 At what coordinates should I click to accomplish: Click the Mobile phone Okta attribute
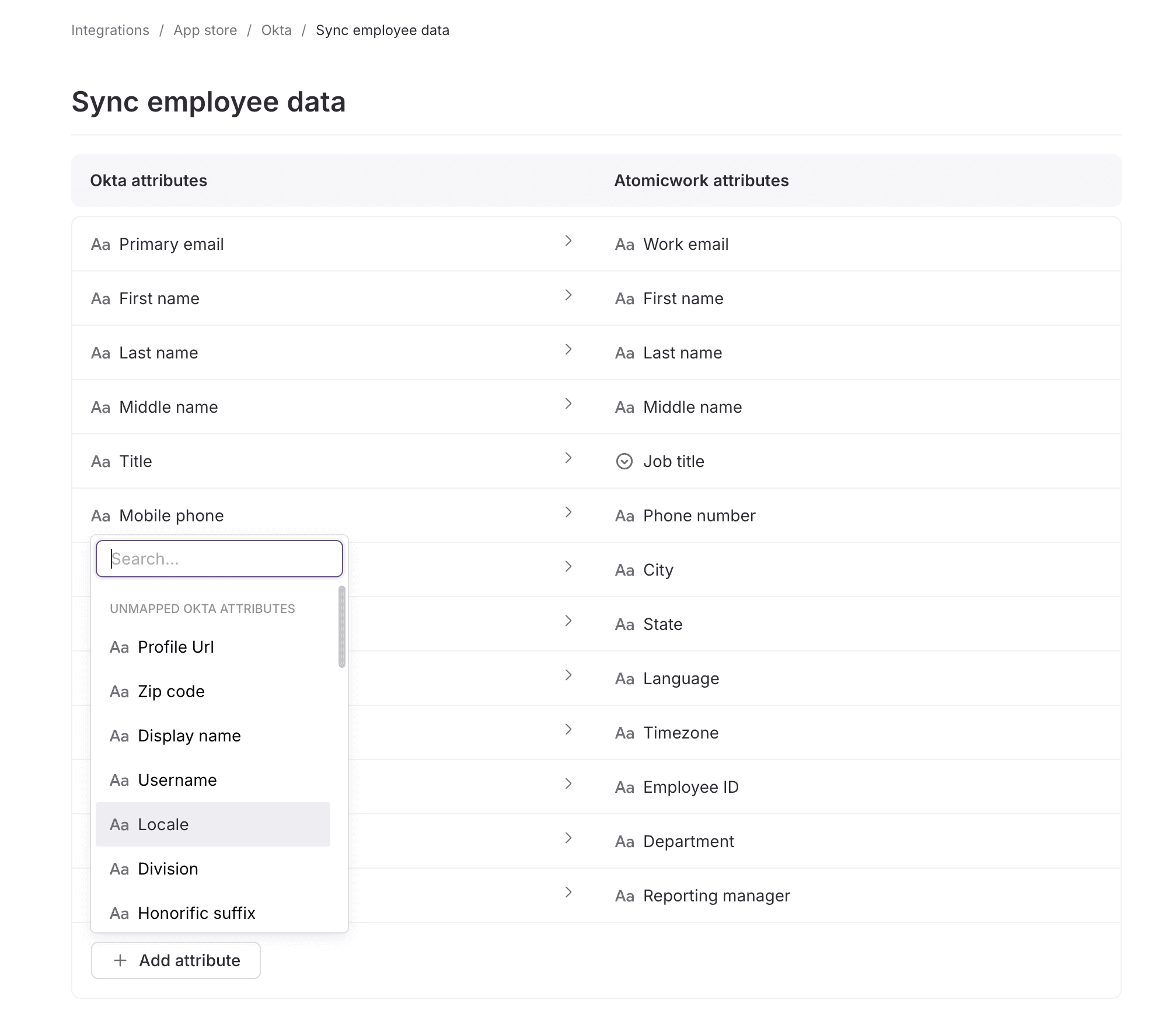click(171, 515)
